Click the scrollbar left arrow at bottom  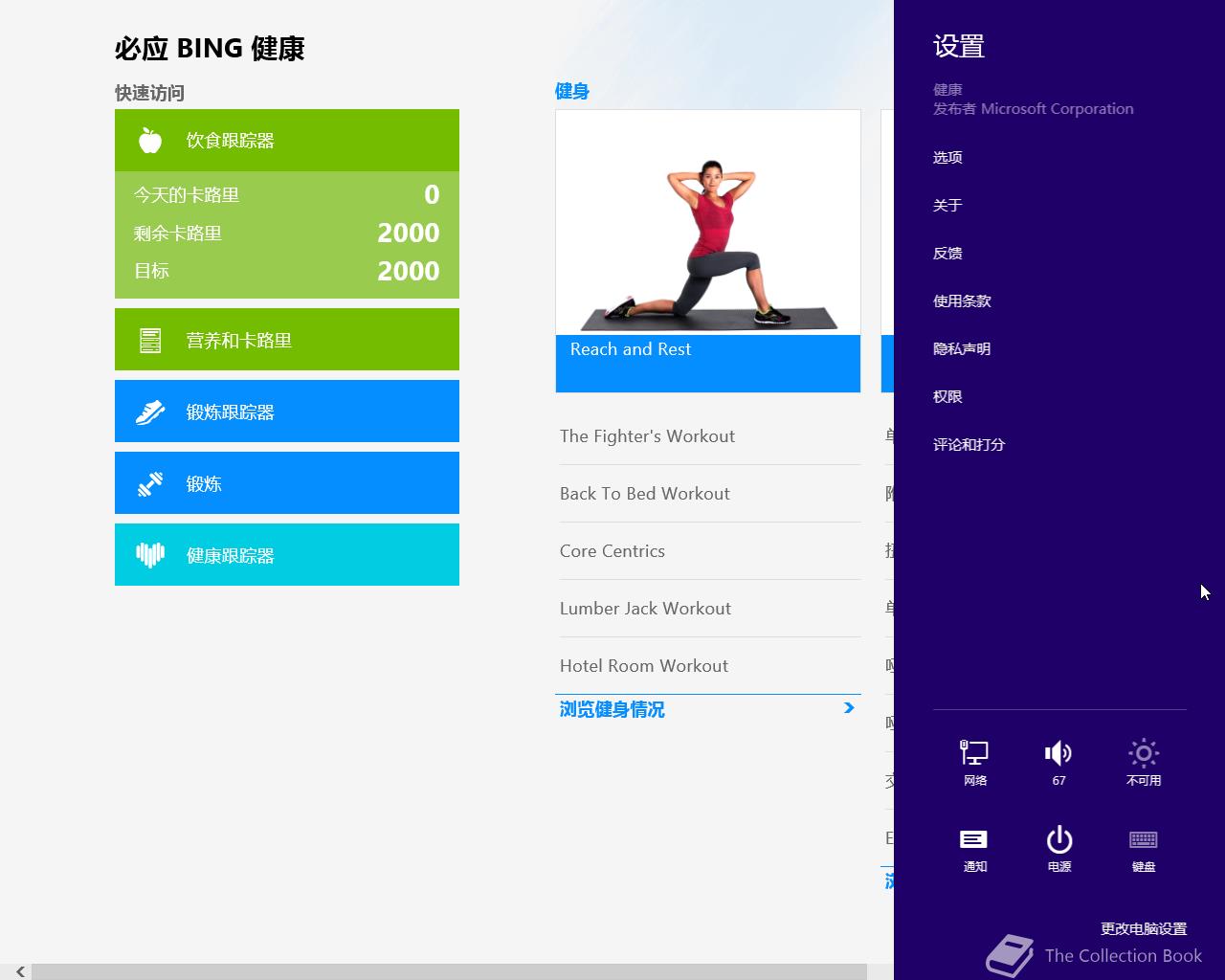tap(20, 971)
